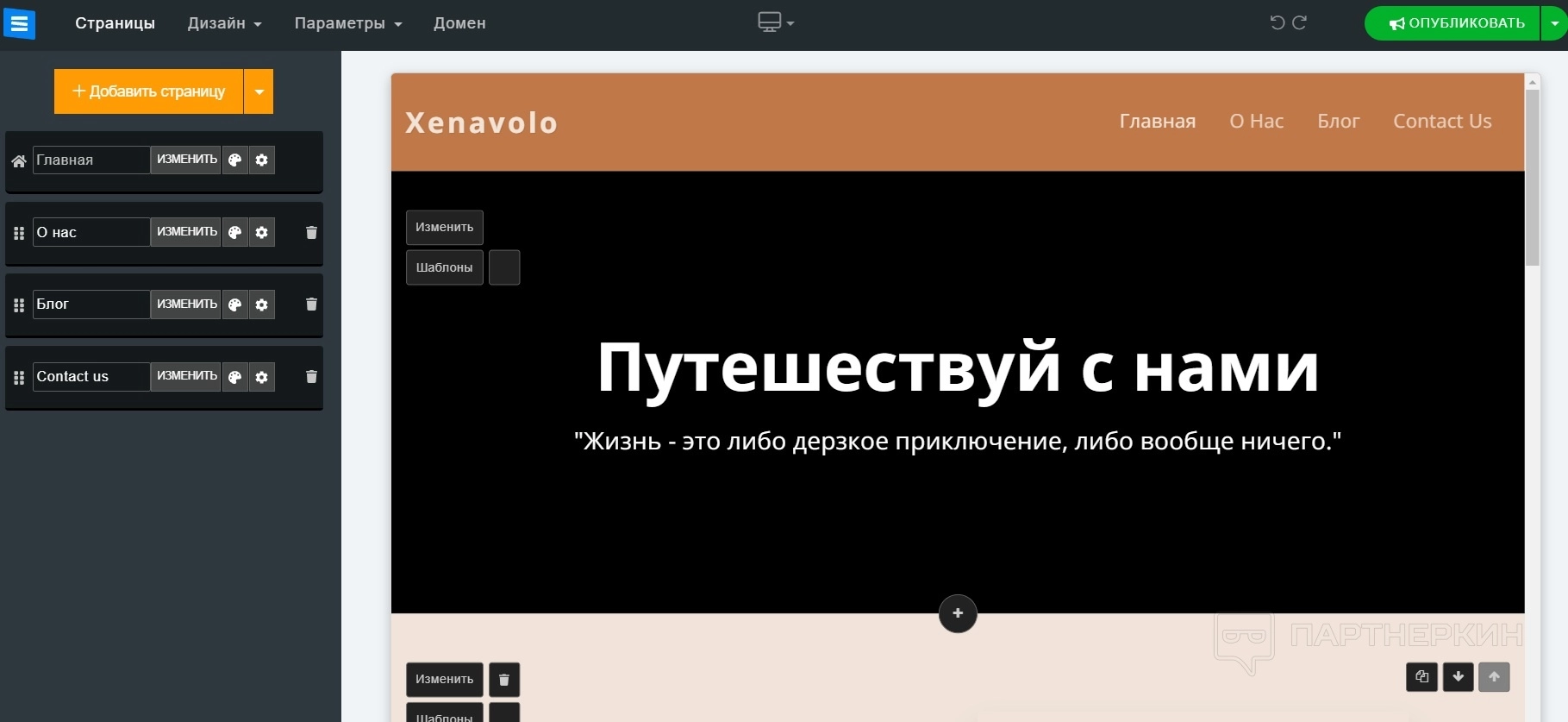Image resolution: width=1568 pixels, height=722 pixels.
Task: Click the redo arrow icon
Action: pos(1300,22)
